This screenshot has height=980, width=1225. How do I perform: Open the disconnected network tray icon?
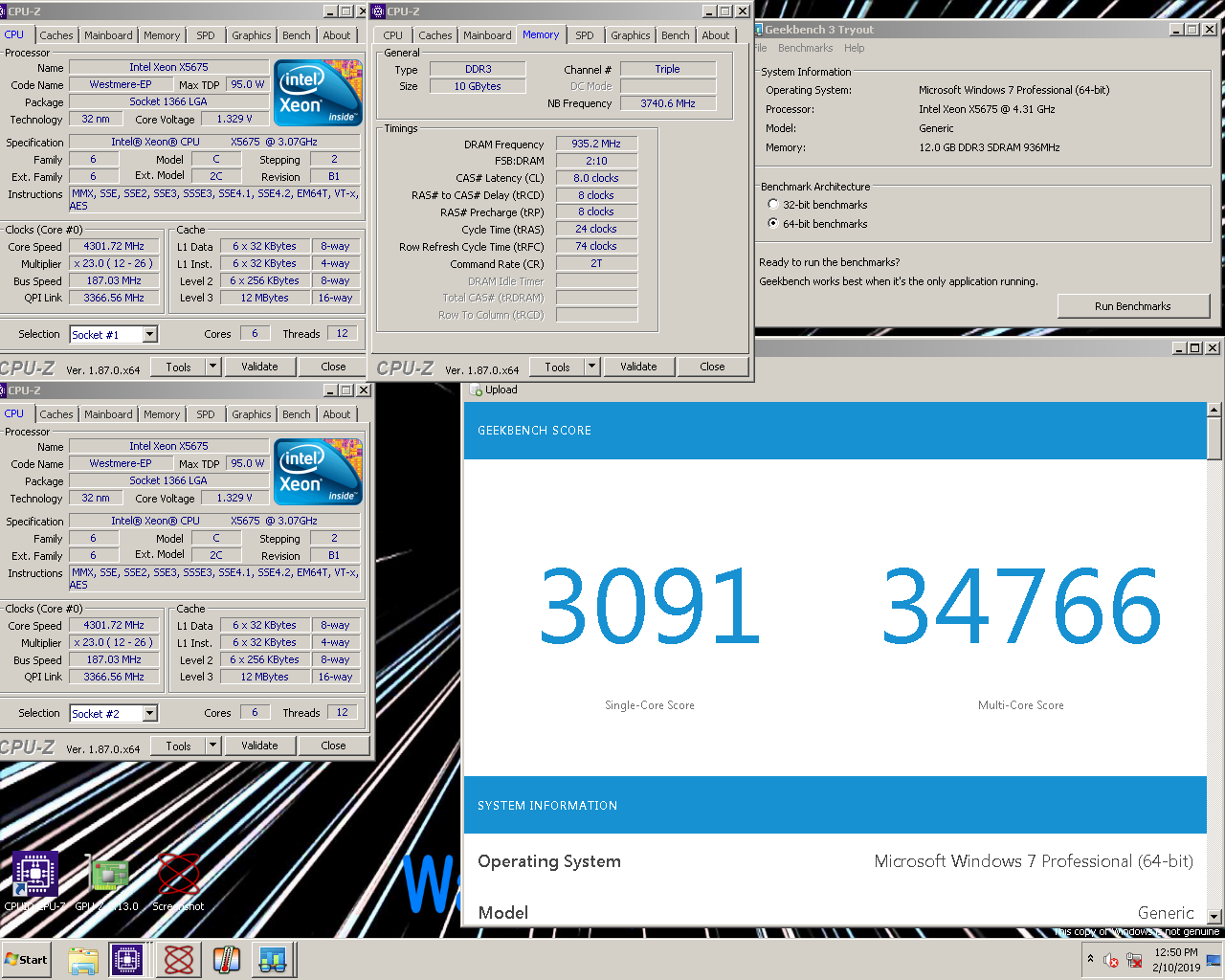click(x=1134, y=960)
